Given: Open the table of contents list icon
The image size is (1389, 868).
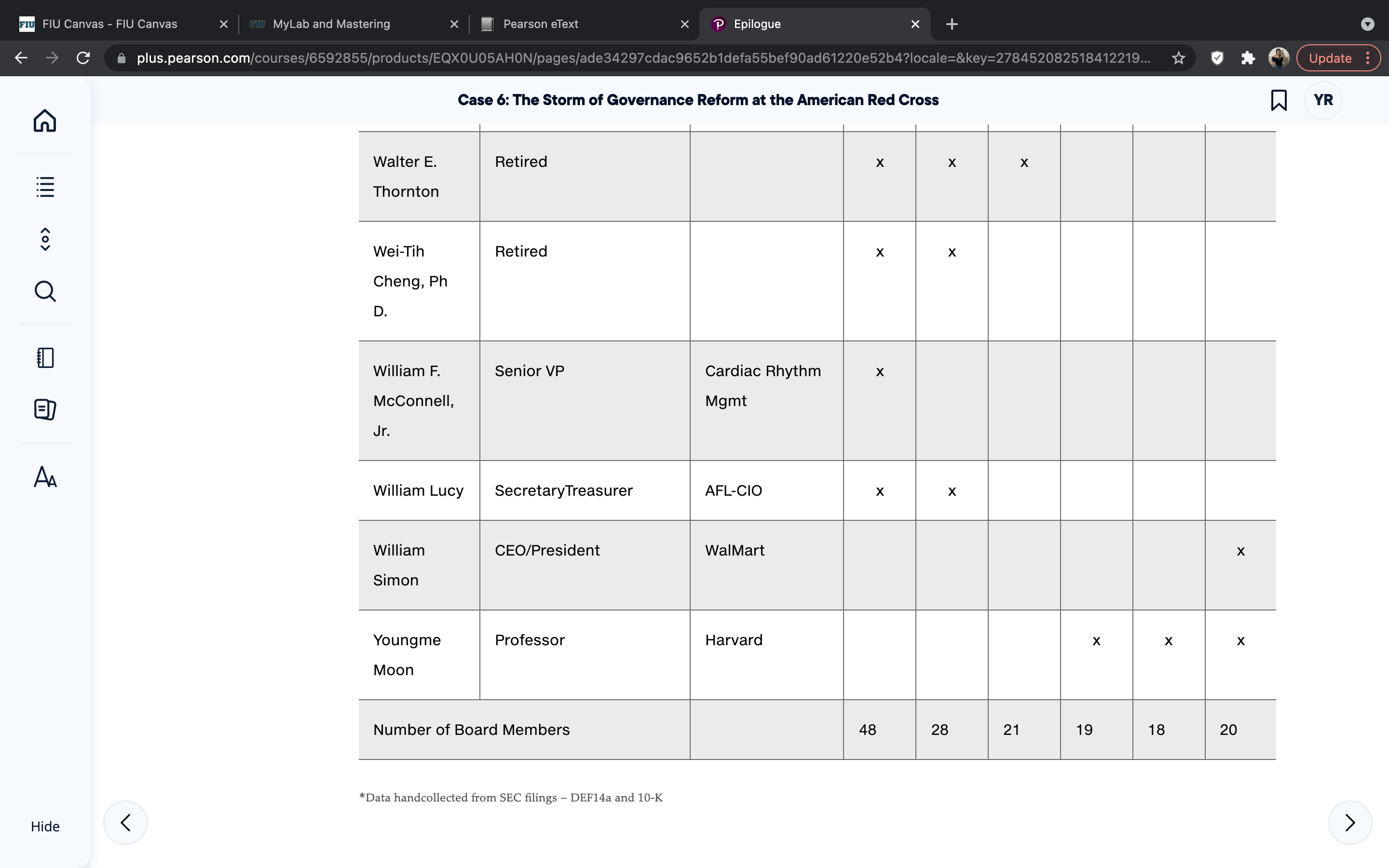Looking at the screenshot, I should (45, 187).
